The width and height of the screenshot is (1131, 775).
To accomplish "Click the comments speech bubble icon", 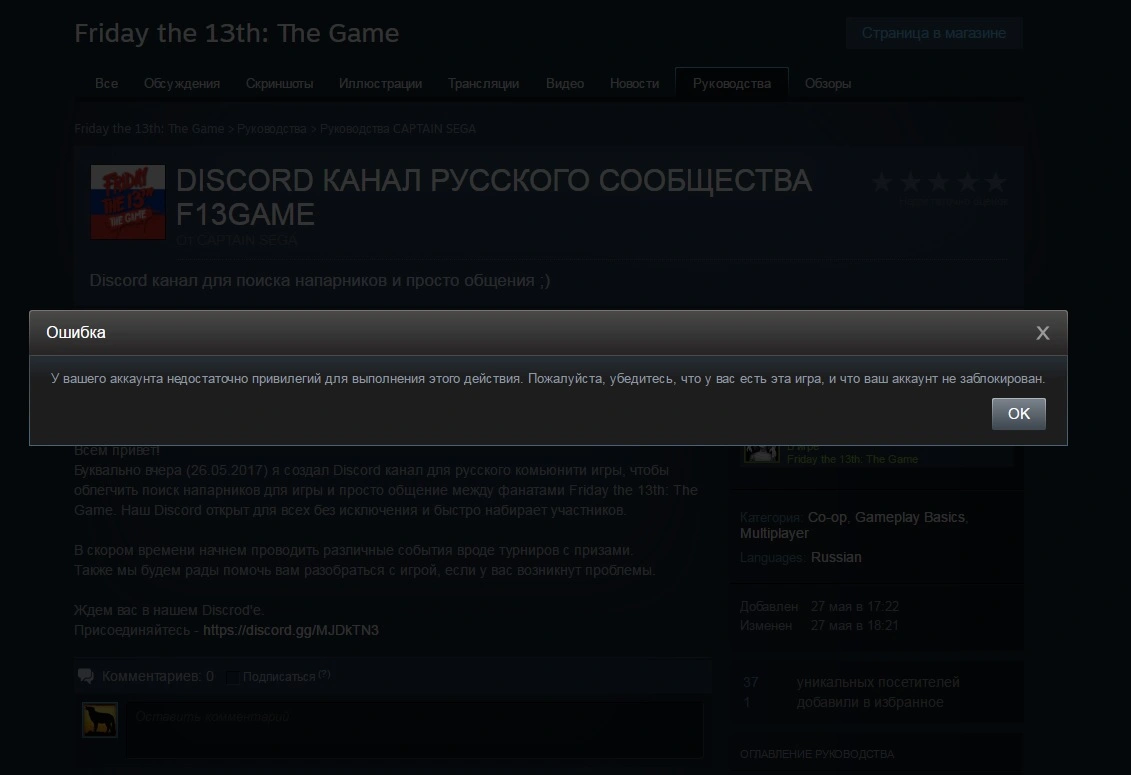I will pyautogui.click(x=86, y=676).
